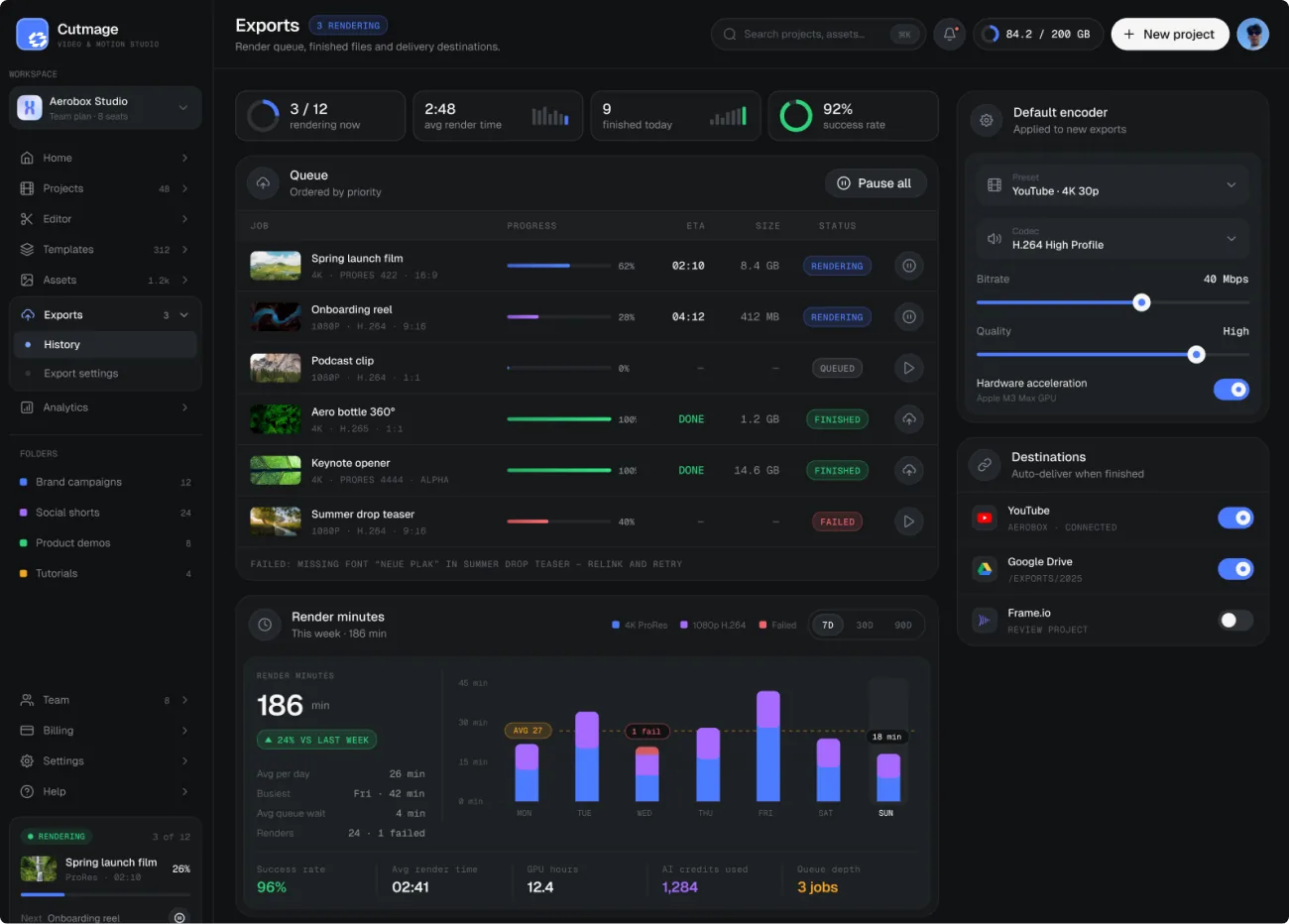Image resolution: width=1289 pixels, height=924 pixels.
Task: Retry the failed Summer drop teaser job
Action: click(x=908, y=521)
